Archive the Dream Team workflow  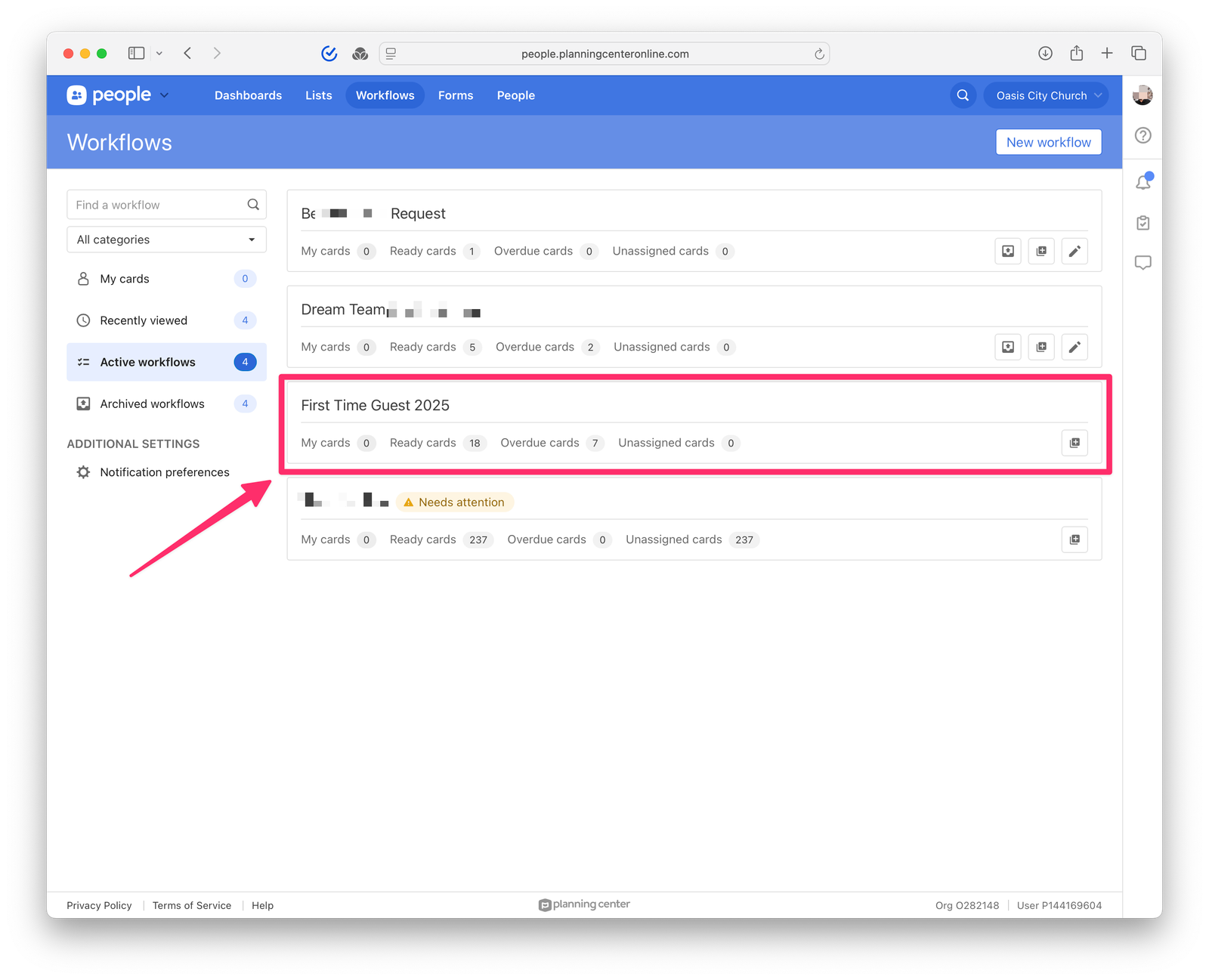(1008, 347)
